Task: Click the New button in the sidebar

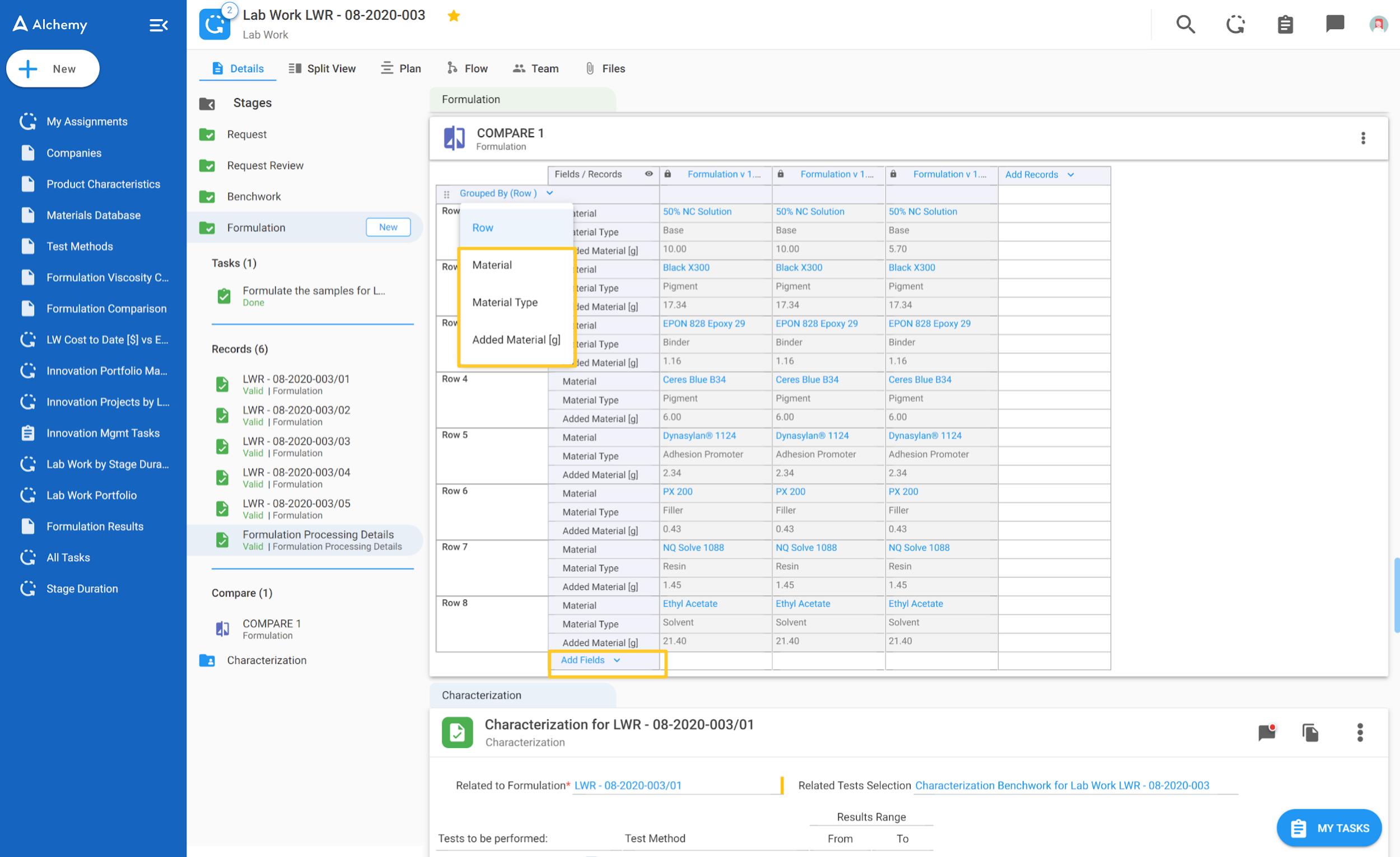Action: click(x=53, y=69)
